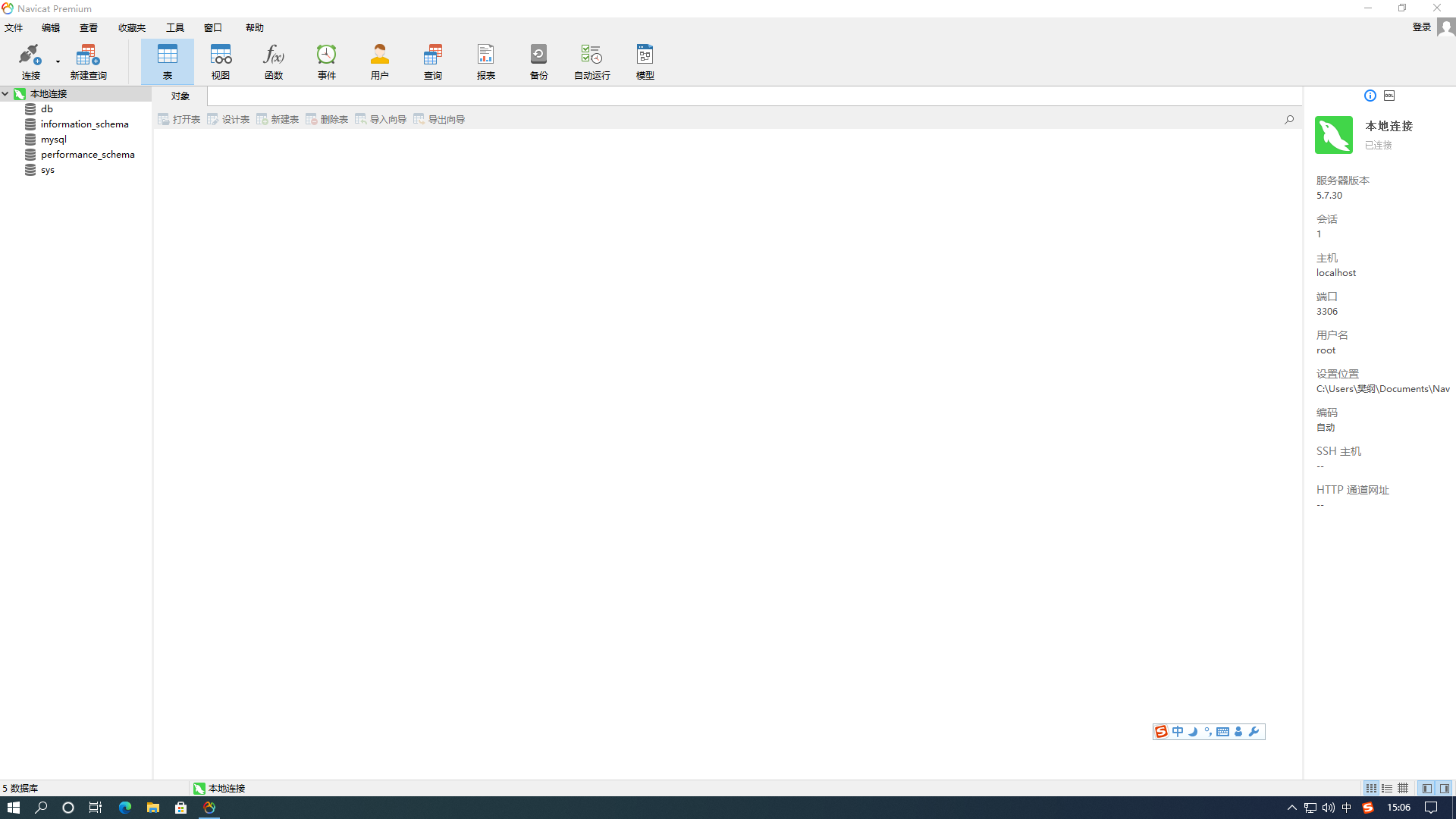Switch to the 对象 (Objects) tab
1456x819 pixels.
pyautogui.click(x=180, y=96)
